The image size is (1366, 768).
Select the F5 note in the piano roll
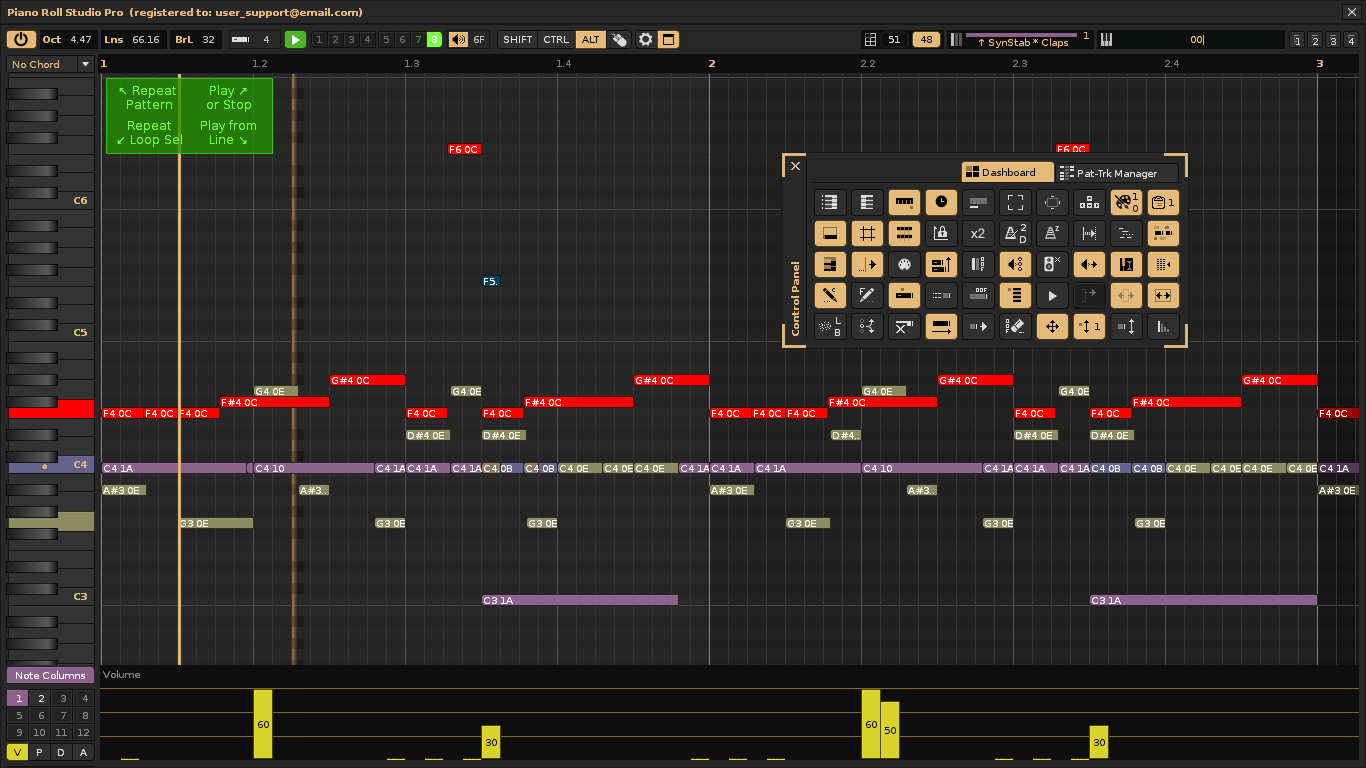pos(490,282)
